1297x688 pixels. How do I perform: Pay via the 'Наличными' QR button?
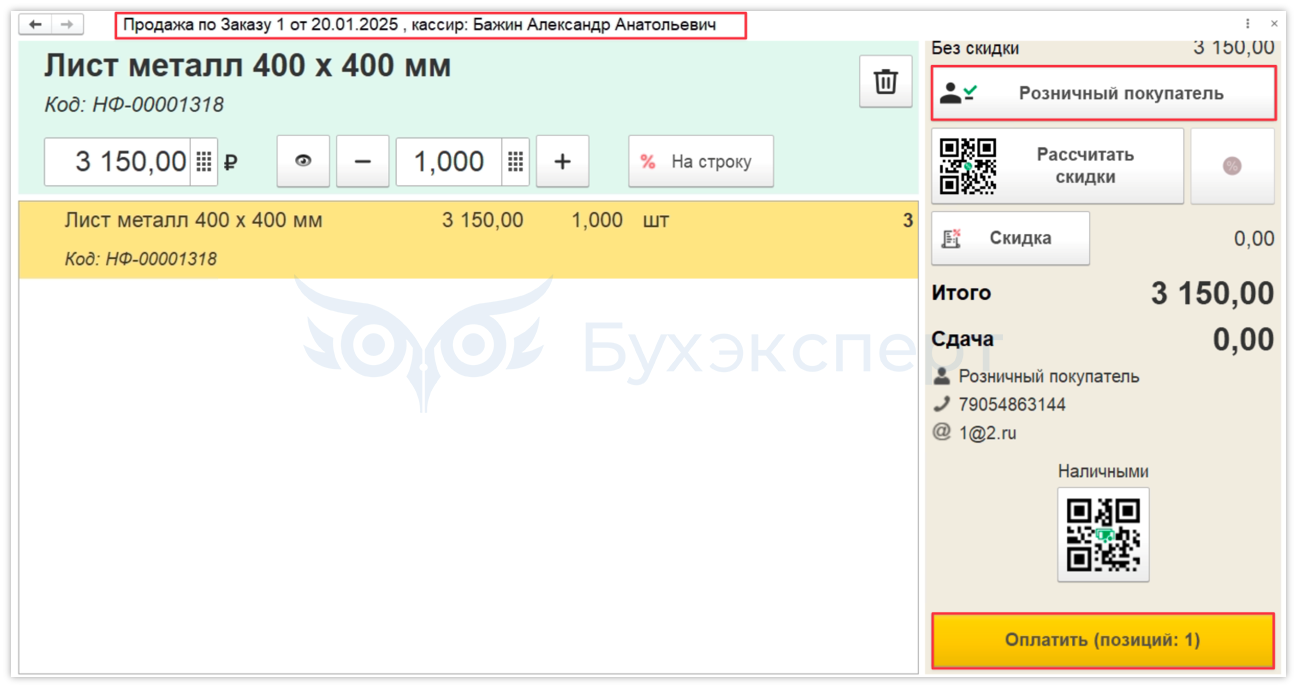coord(1103,534)
